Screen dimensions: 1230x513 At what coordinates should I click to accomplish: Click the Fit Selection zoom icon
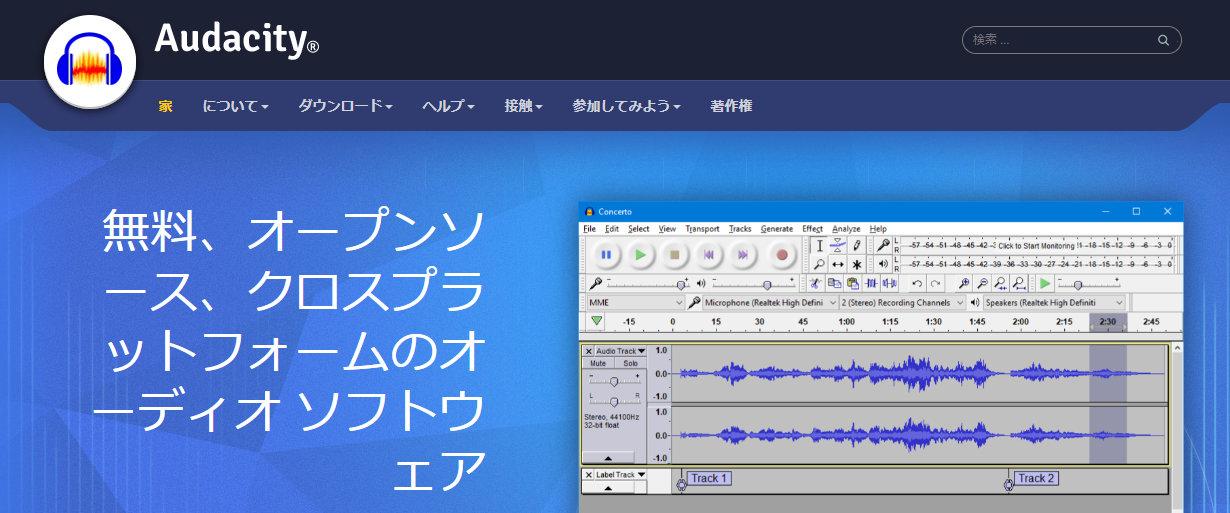point(1001,283)
